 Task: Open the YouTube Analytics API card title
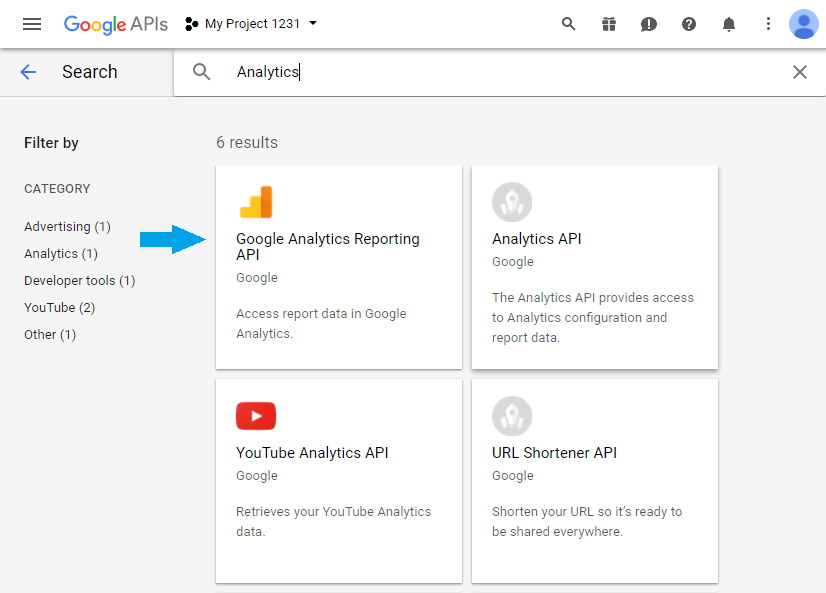pos(312,453)
